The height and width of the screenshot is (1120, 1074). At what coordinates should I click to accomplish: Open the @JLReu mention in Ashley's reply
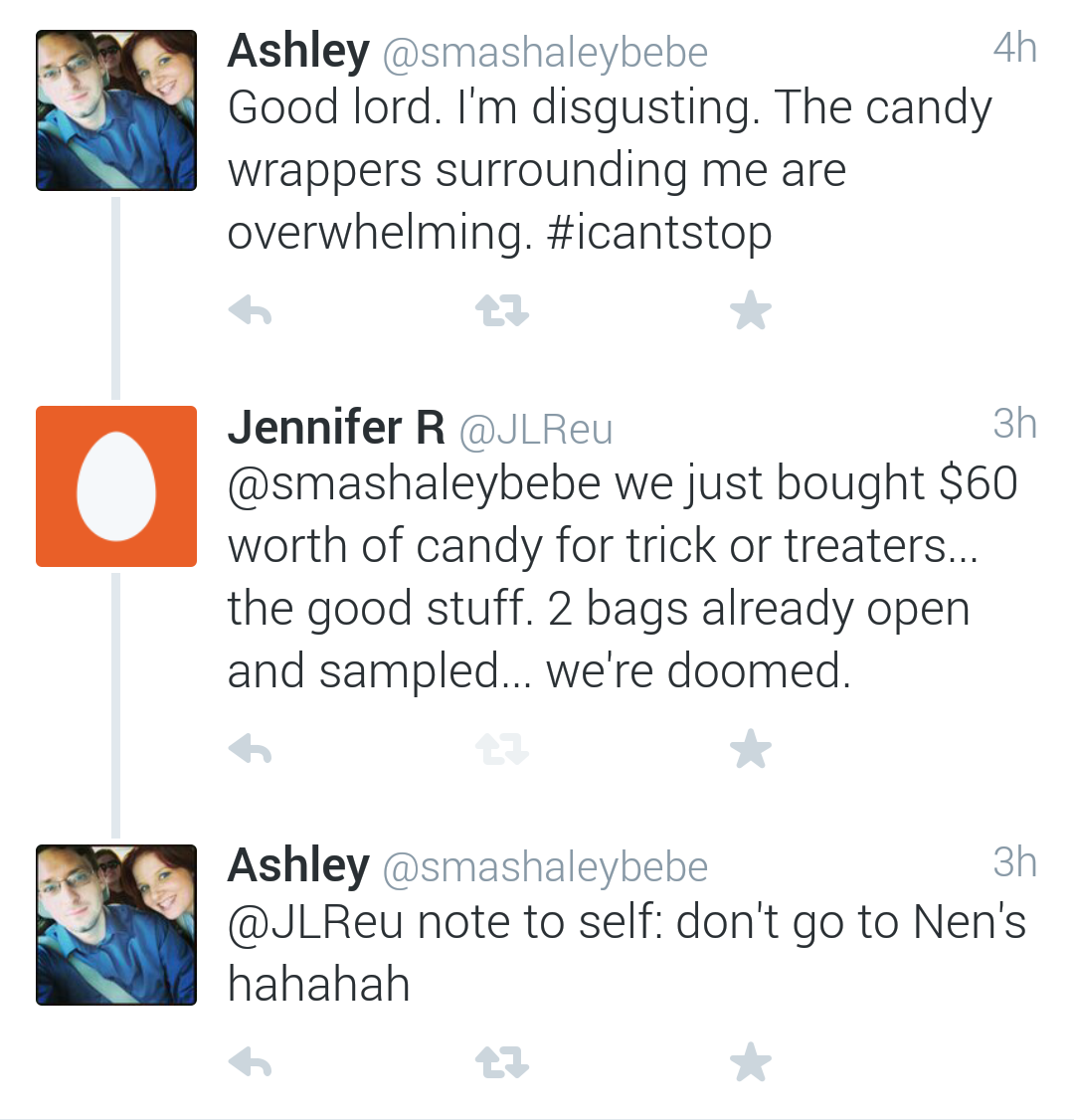pos(315,922)
